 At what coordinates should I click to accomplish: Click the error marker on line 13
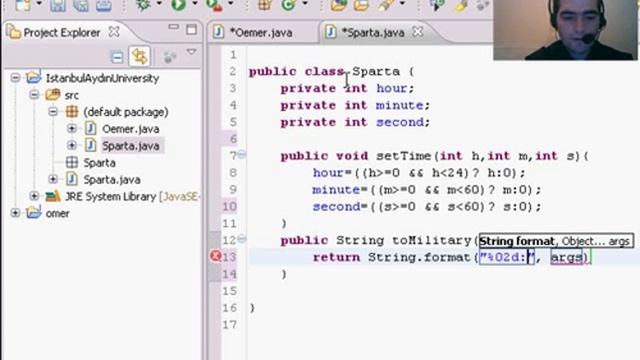tap(216, 256)
